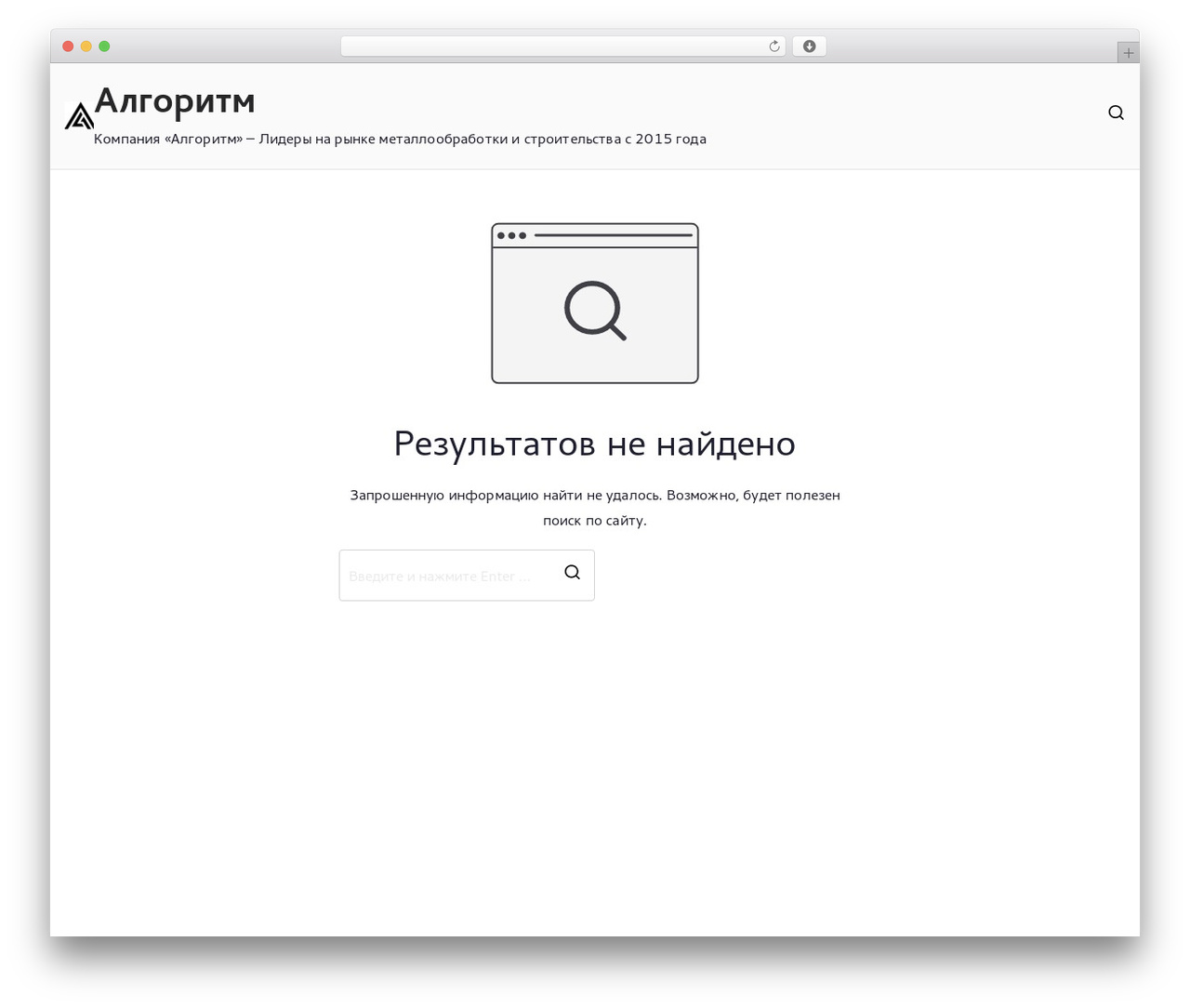Maximize the window with green button
This screenshot has height=1008, width=1190.
[104, 46]
